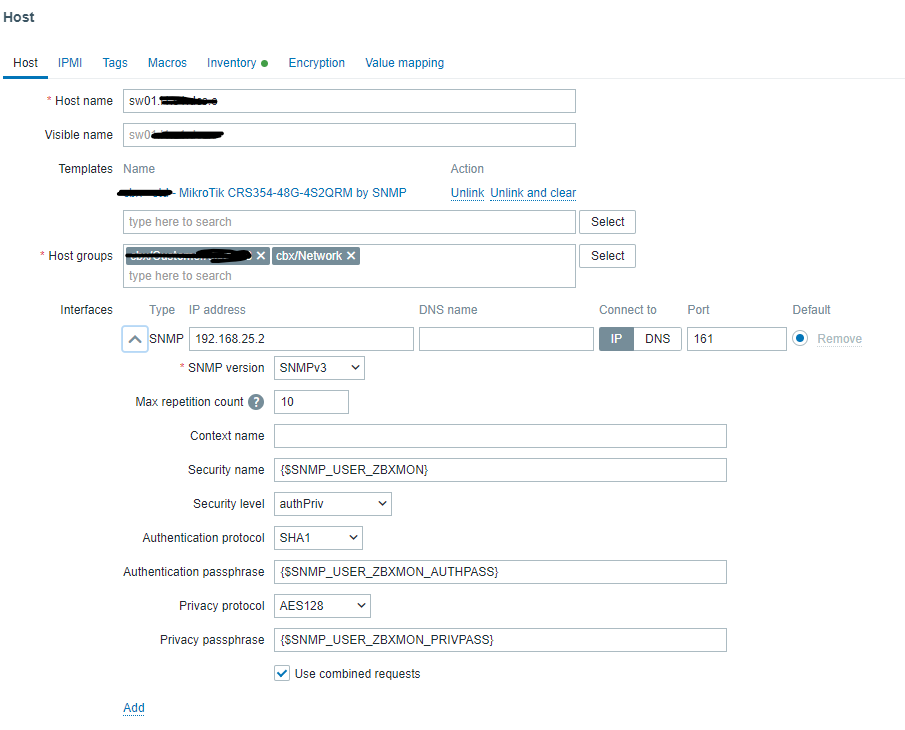Viewport: 905px width, 730px height.
Task: Open the SNMP version dropdown
Action: coord(319,368)
